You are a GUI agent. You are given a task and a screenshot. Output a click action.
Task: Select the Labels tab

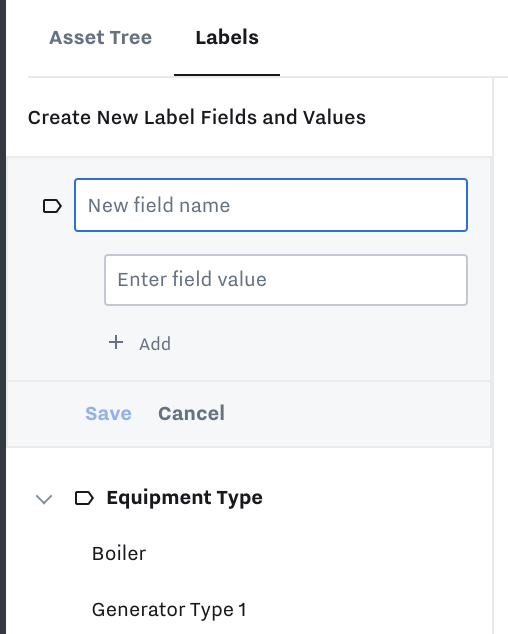pos(227,38)
